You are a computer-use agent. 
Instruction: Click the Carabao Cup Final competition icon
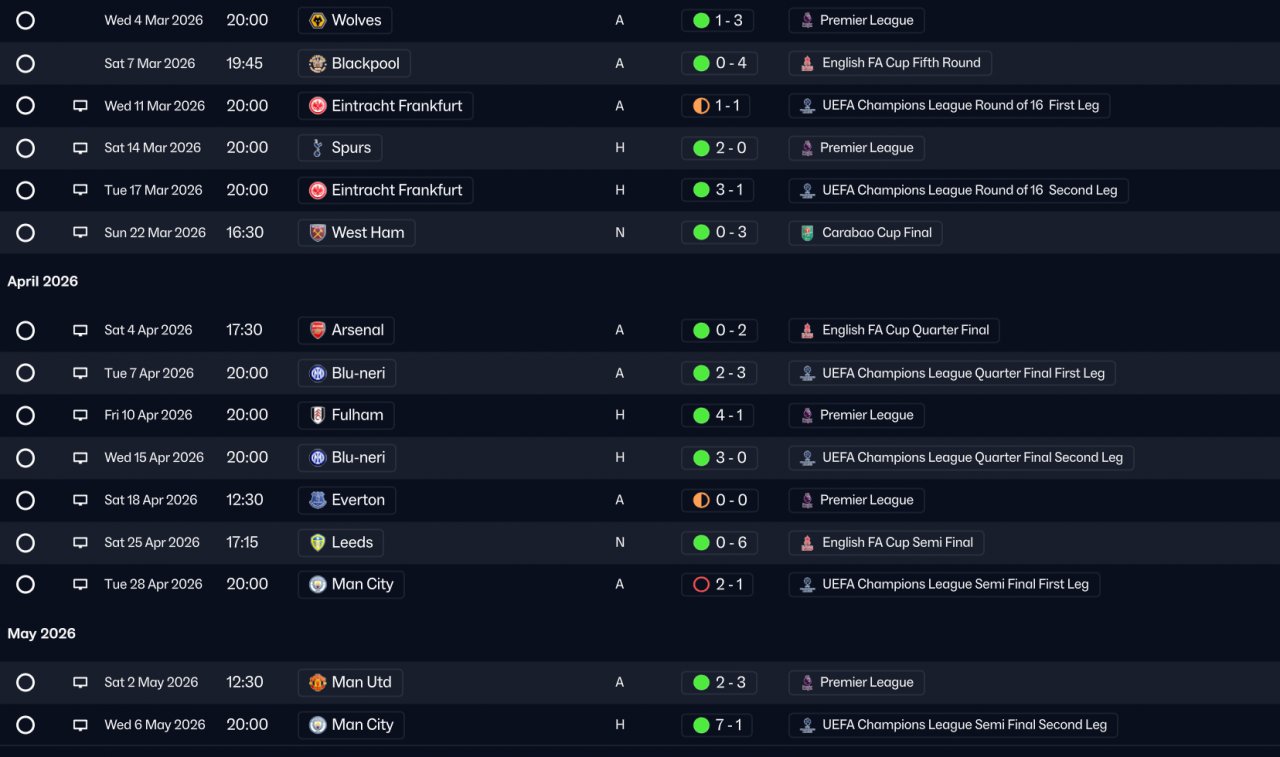[807, 233]
